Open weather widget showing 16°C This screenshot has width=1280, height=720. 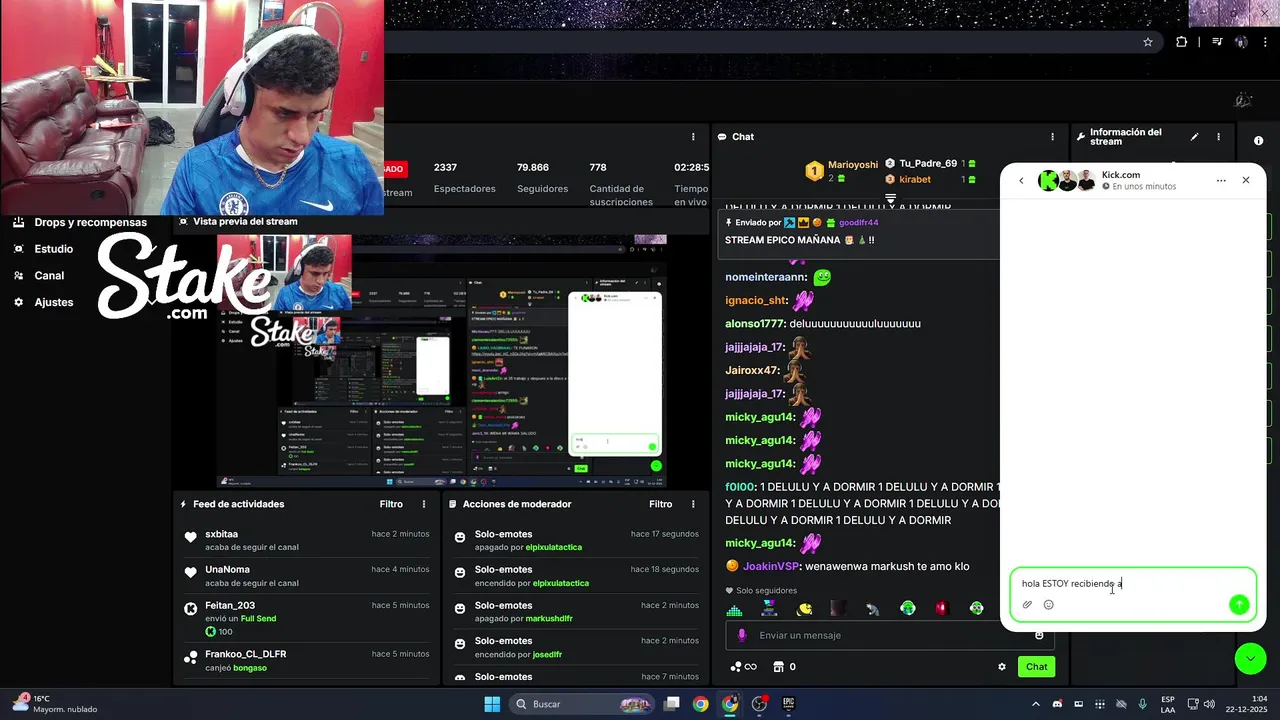tap(55, 704)
